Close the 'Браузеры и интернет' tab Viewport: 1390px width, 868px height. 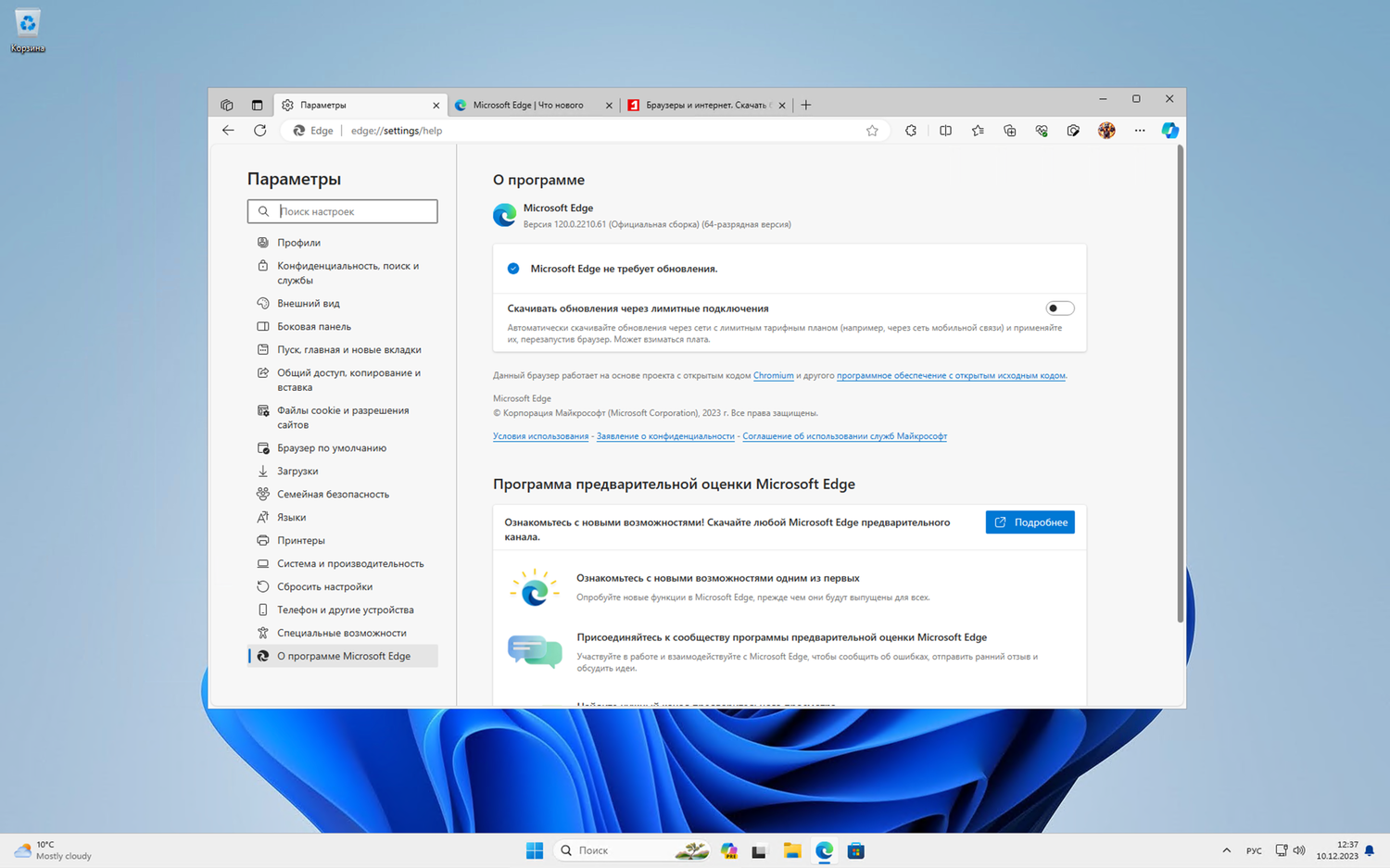782,106
